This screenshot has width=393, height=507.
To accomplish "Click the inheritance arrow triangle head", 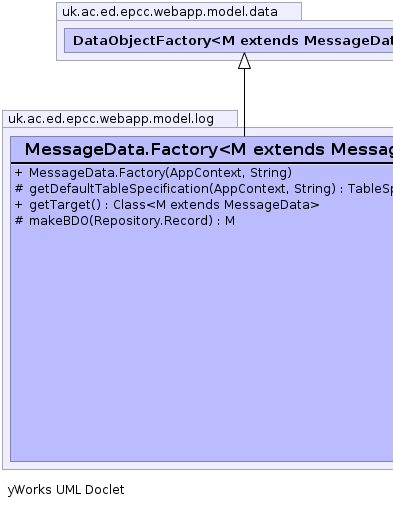I will (244, 61).
